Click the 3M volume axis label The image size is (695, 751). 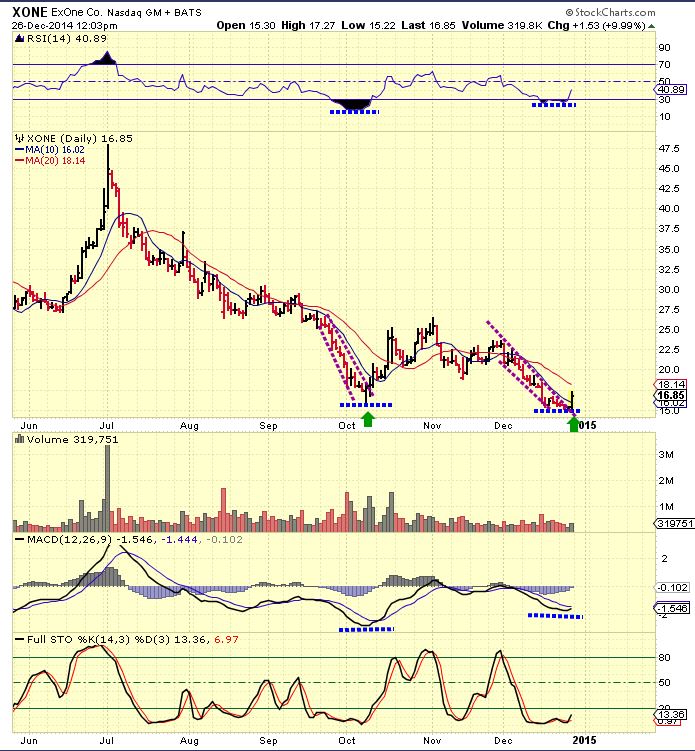[666, 455]
